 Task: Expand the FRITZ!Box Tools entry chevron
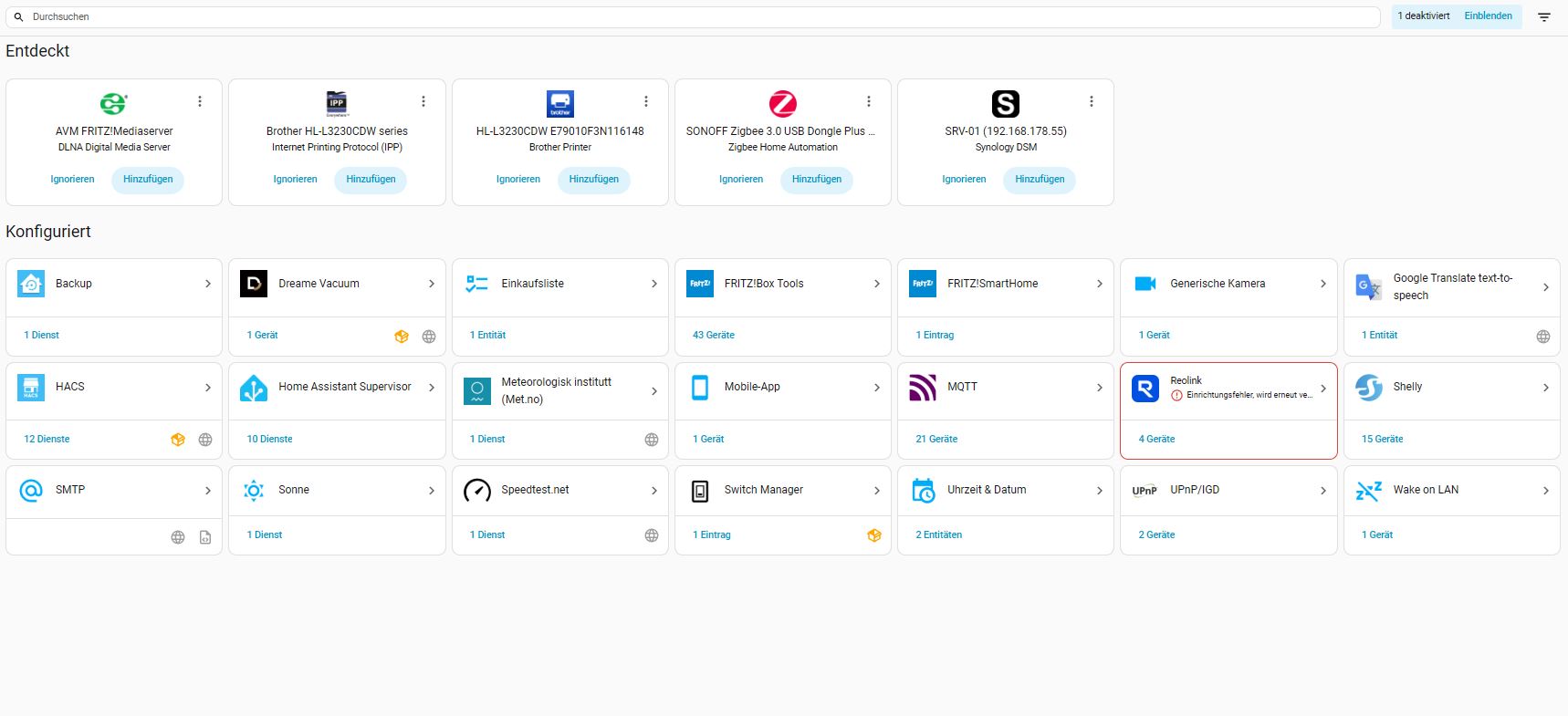click(876, 284)
